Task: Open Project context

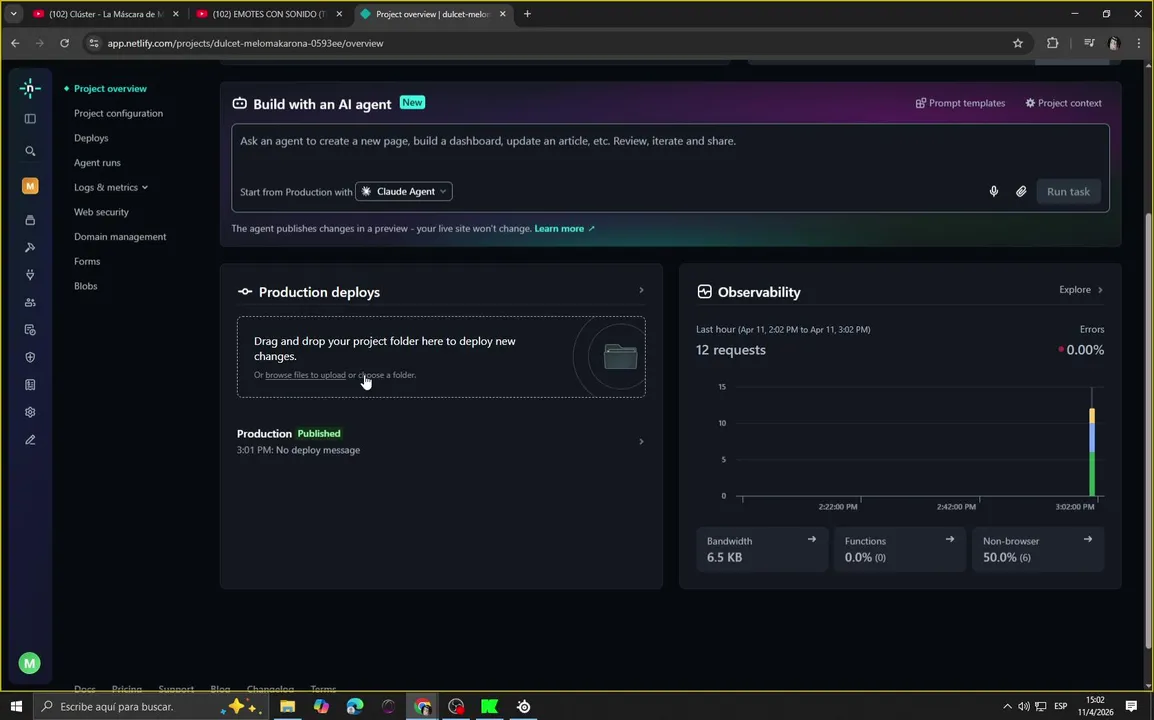Action: pyautogui.click(x=1063, y=103)
